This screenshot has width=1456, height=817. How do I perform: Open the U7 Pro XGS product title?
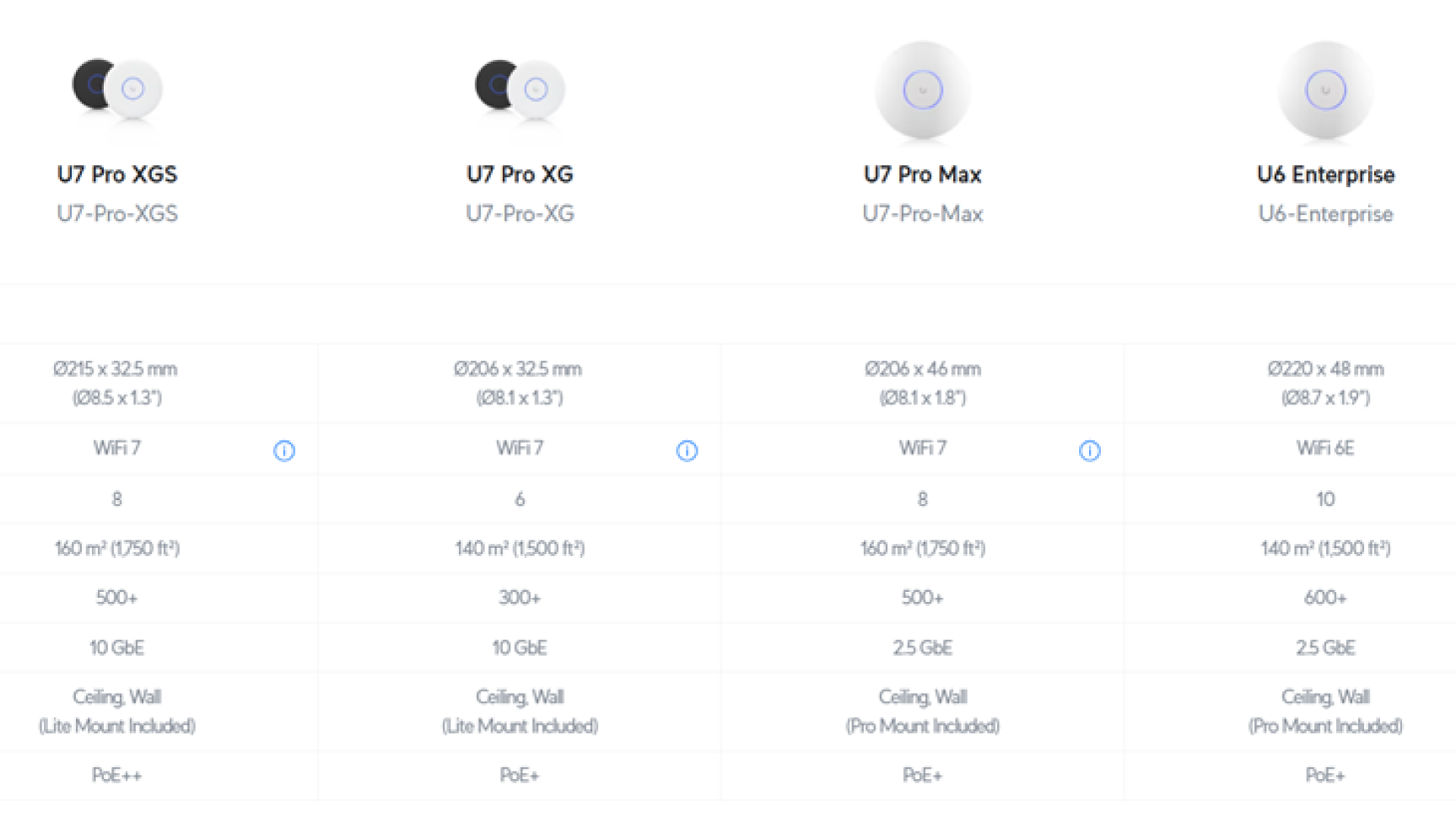[118, 174]
